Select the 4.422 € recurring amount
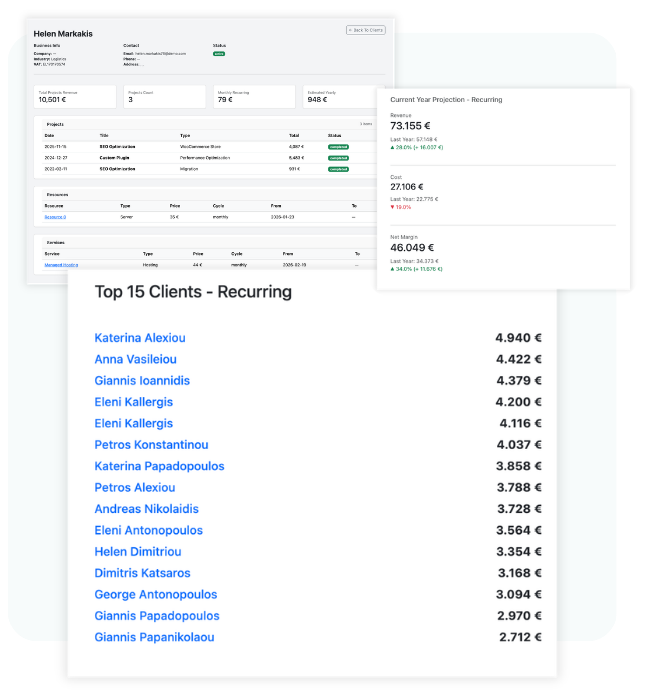This screenshot has height=700, width=650. pyautogui.click(x=519, y=359)
